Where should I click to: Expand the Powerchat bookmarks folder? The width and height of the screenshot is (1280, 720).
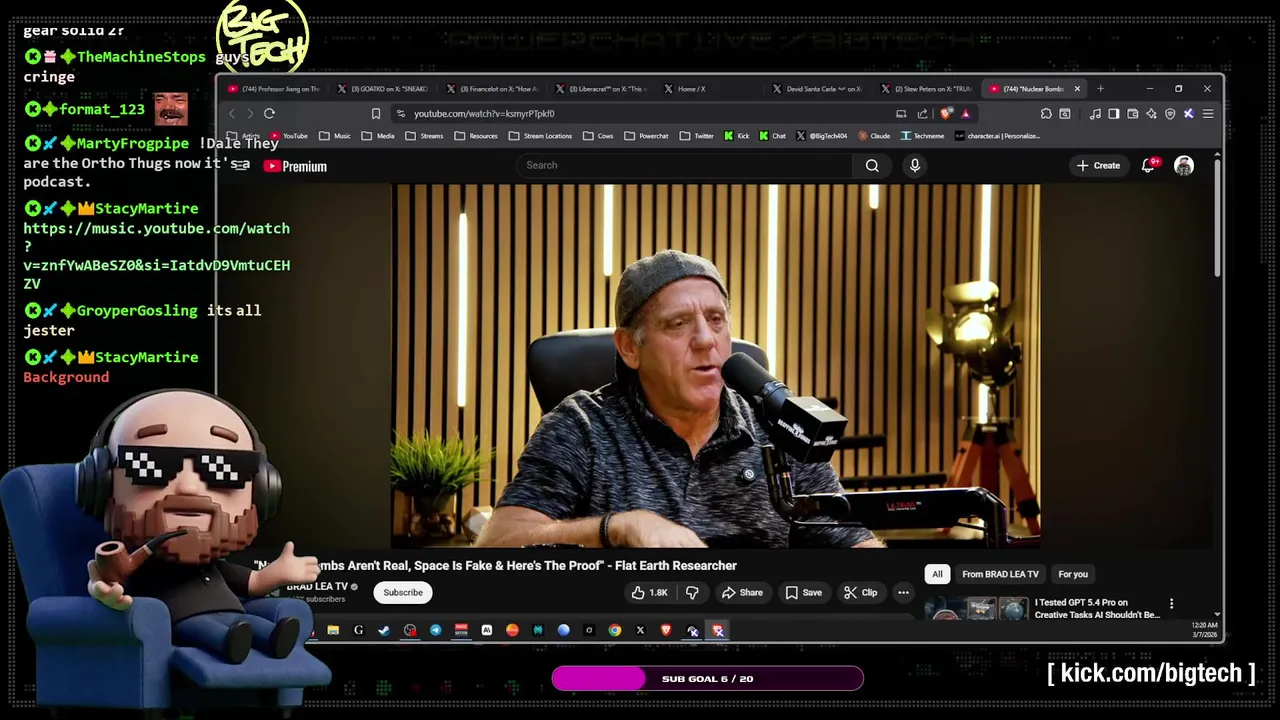pos(646,136)
